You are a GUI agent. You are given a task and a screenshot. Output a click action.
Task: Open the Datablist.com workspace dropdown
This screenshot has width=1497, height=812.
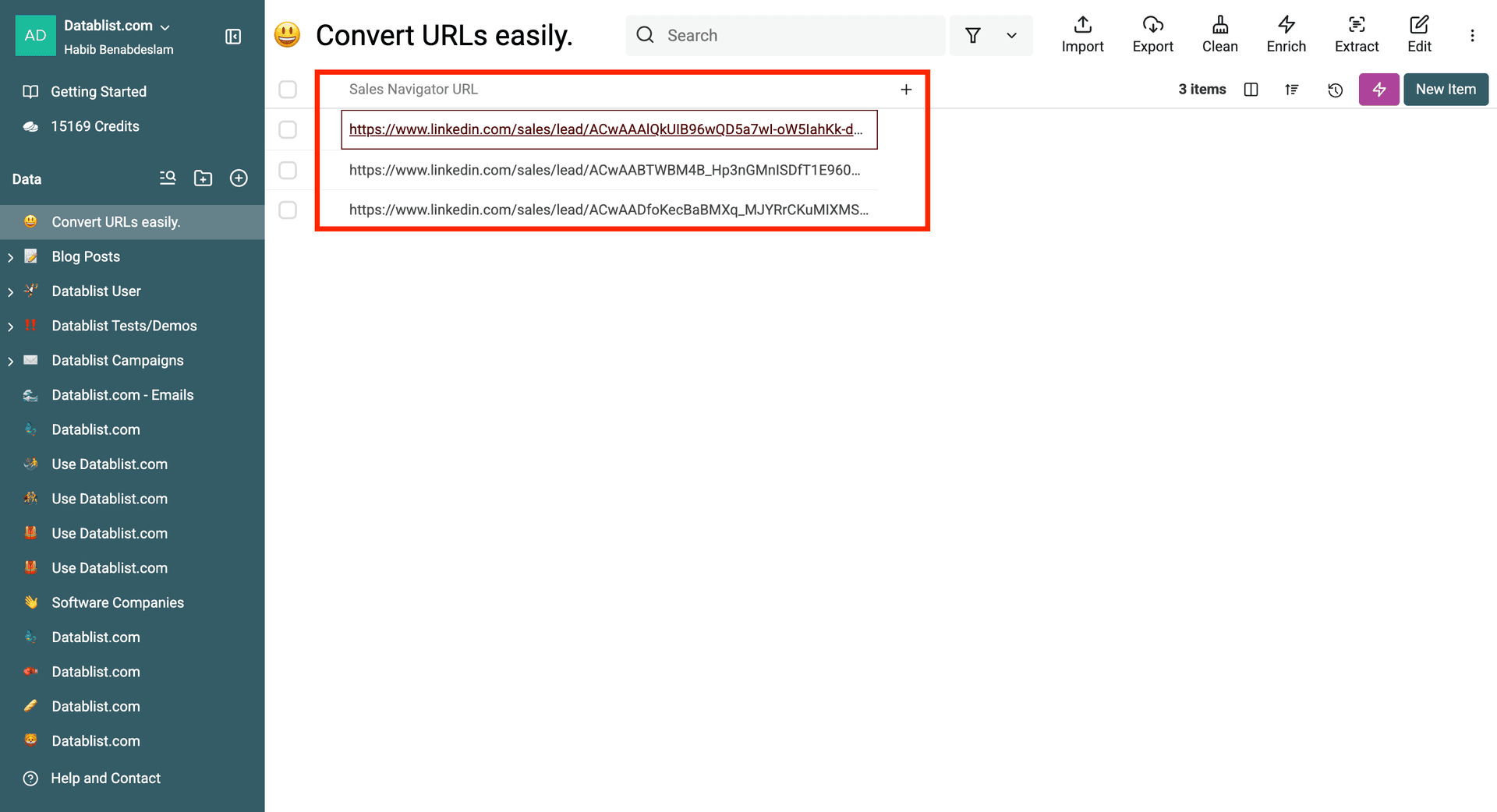pos(115,25)
